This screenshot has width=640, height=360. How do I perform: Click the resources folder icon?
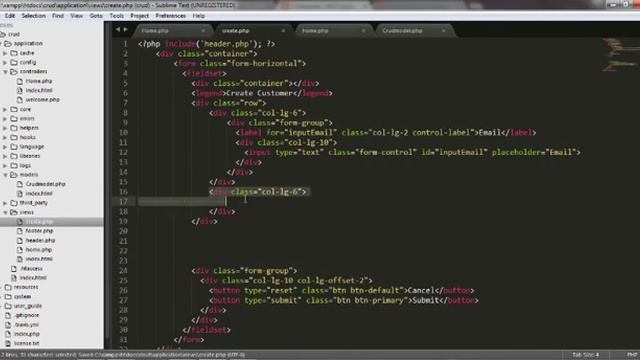pos(8,287)
